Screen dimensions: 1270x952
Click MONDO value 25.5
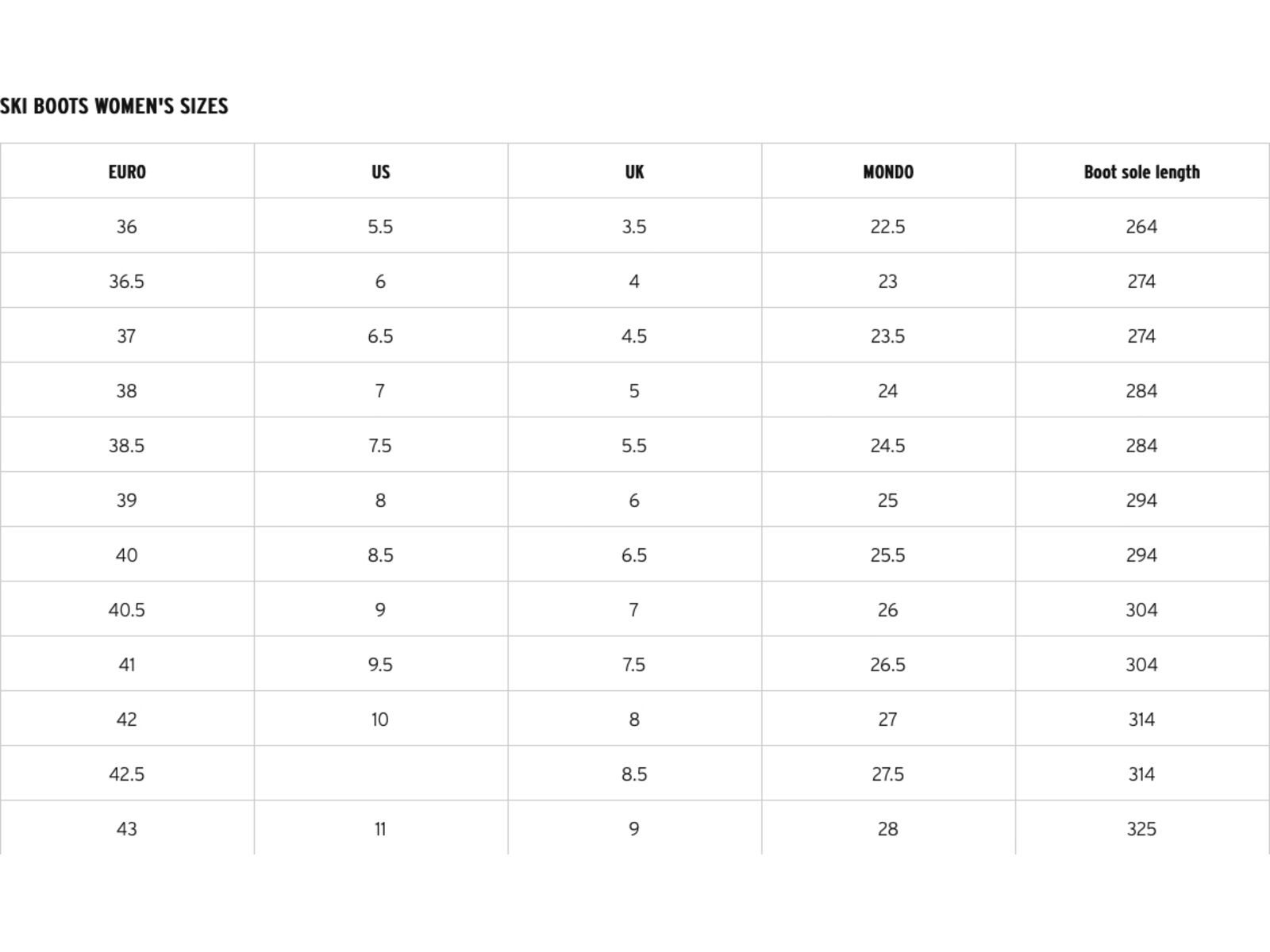(888, 555)
